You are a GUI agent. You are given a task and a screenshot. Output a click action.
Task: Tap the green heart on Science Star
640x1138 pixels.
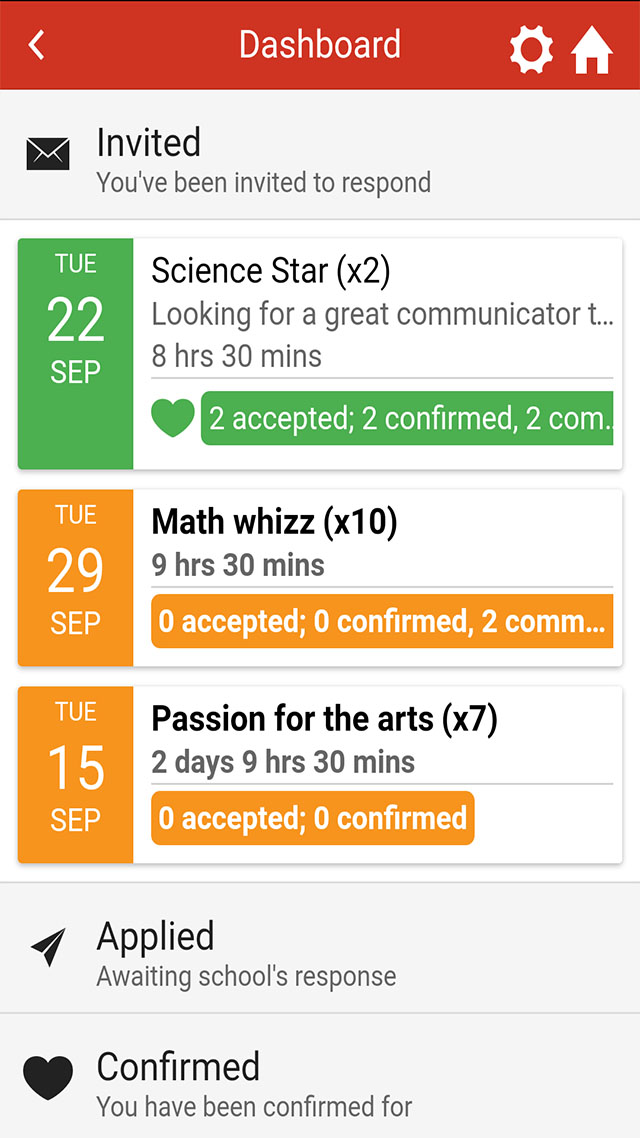click(172, 418)
